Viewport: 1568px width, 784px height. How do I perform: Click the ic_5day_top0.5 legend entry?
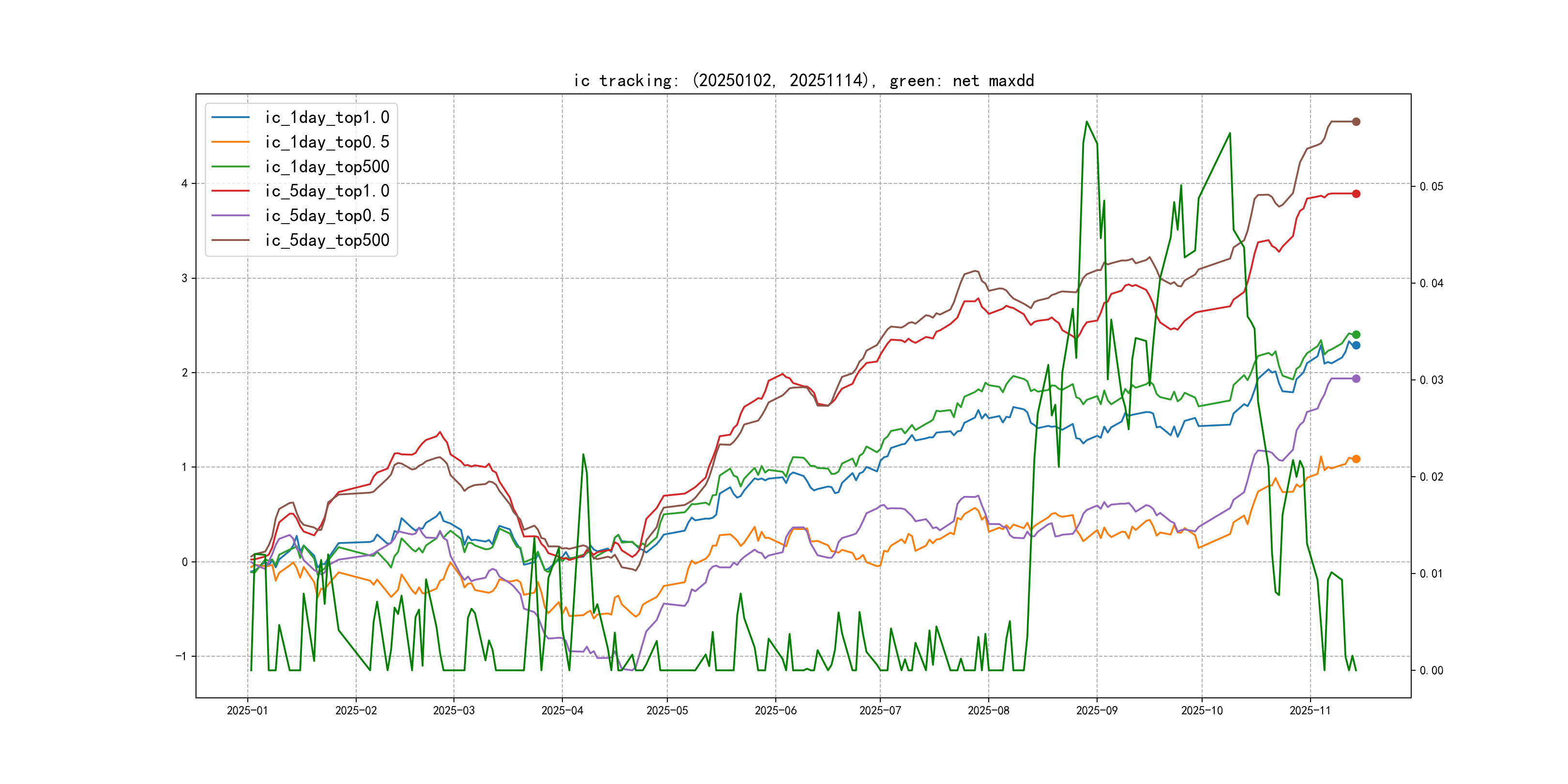327,215
